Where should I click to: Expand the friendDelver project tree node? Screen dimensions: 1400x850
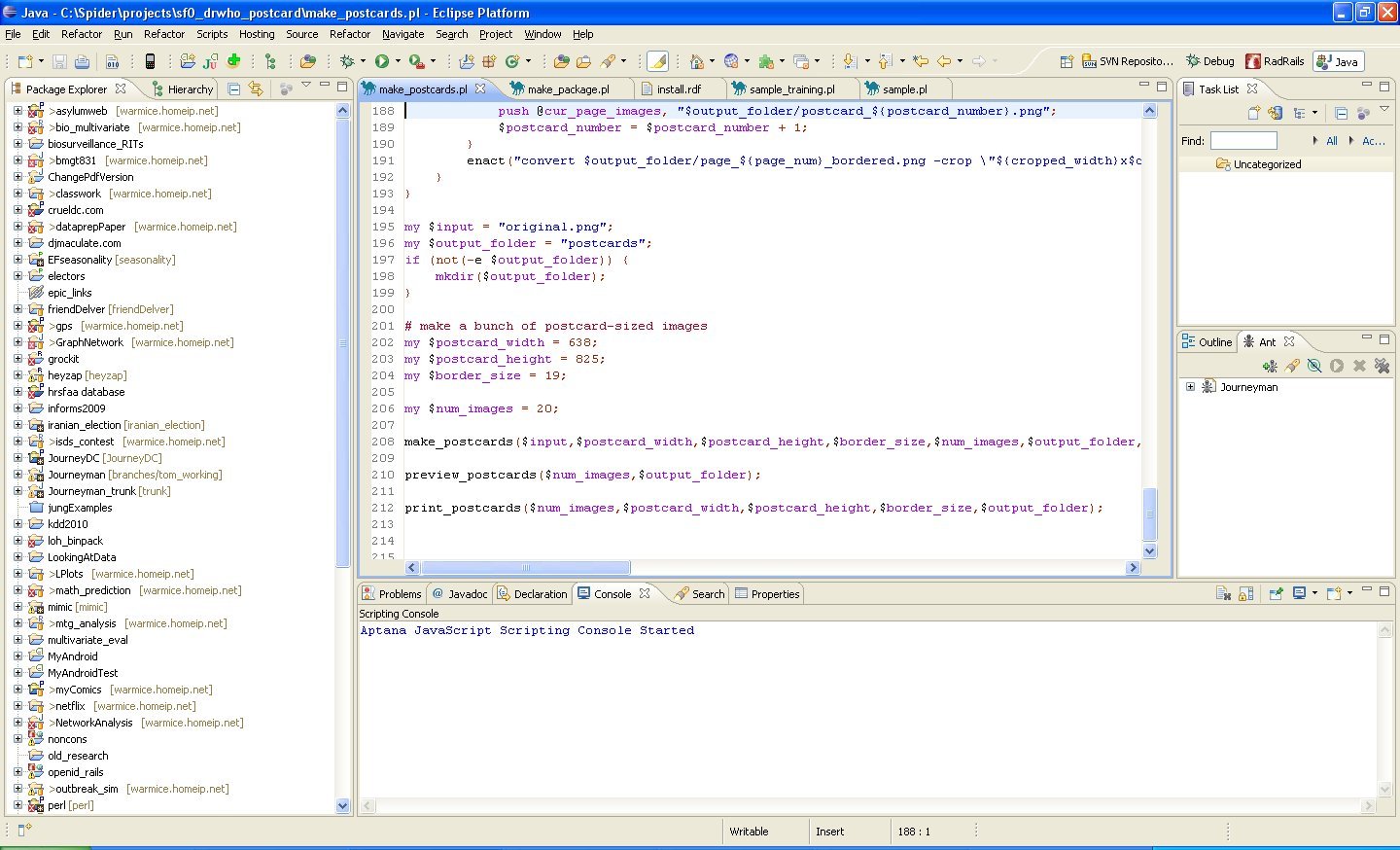click(17, 309)
